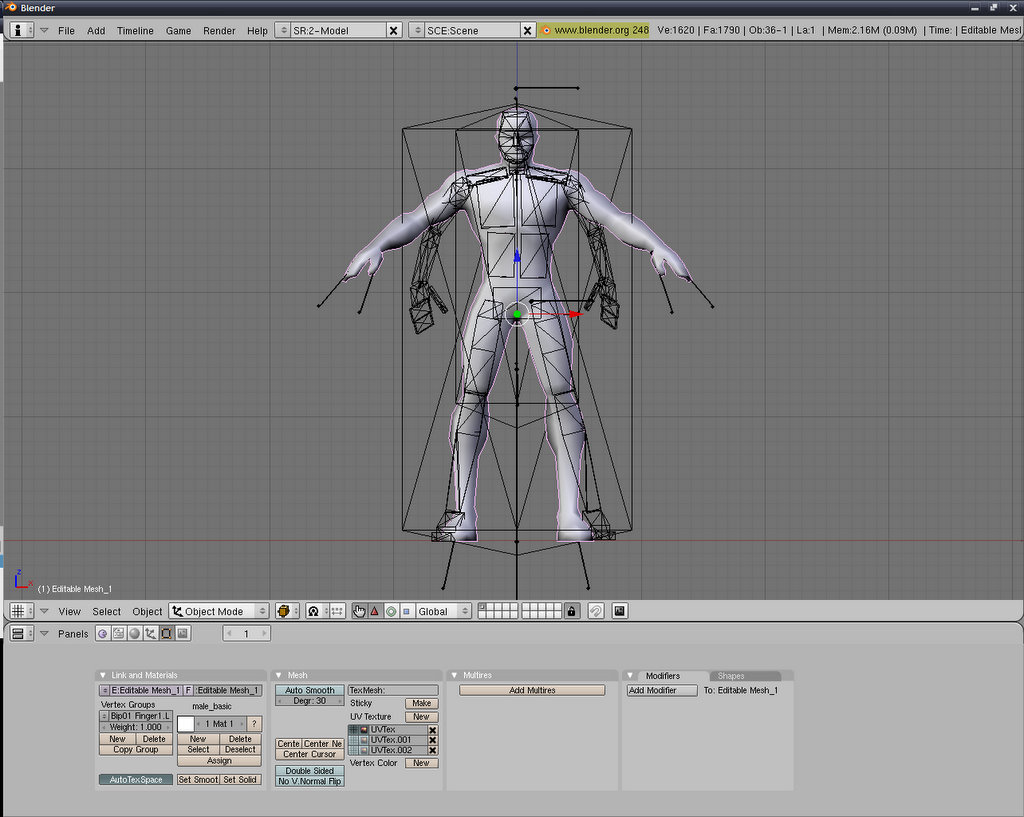
Task: Click the white material color swatch
Action: point(185,724)
